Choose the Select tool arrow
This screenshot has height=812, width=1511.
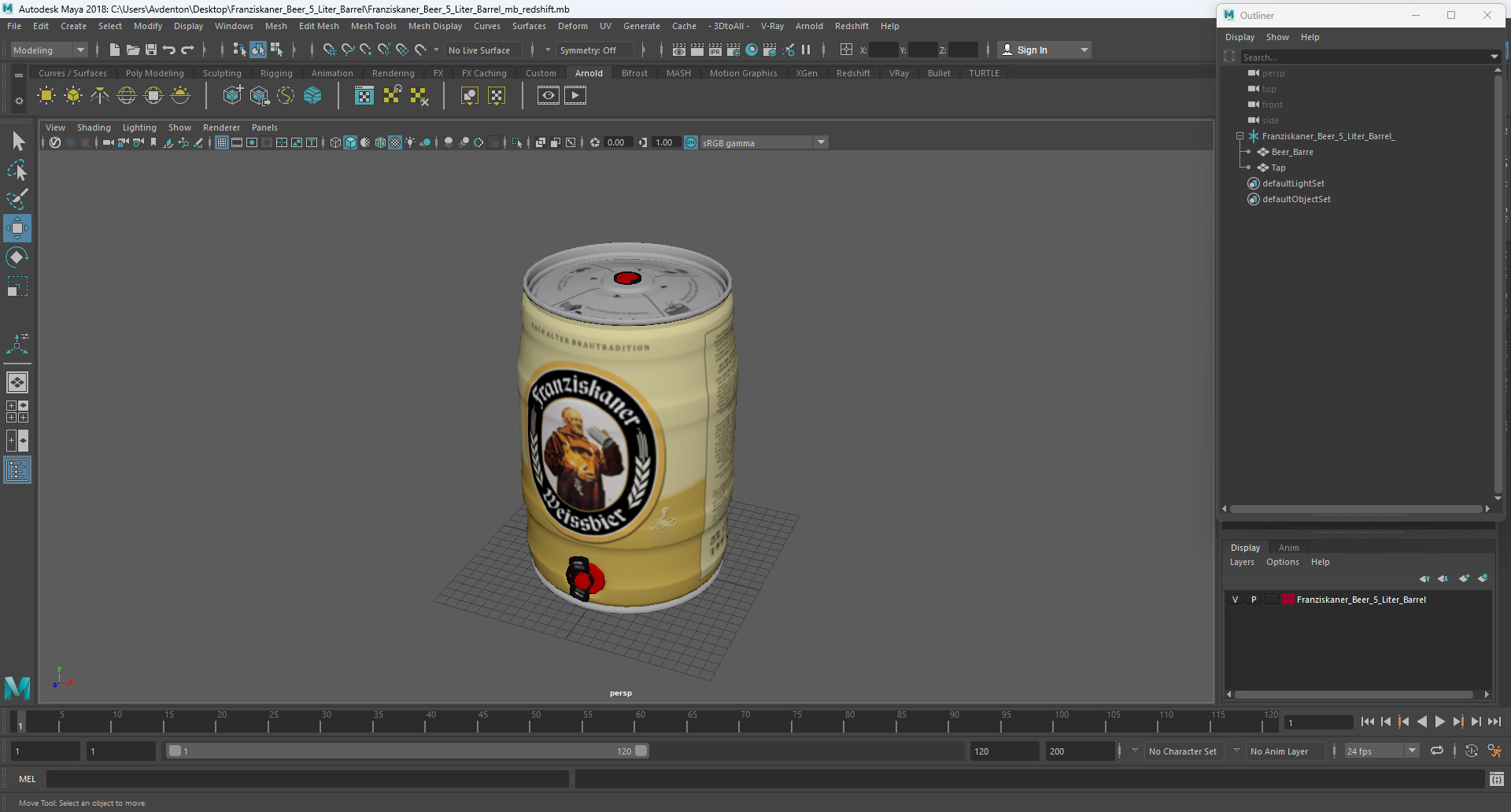point(17,142)
